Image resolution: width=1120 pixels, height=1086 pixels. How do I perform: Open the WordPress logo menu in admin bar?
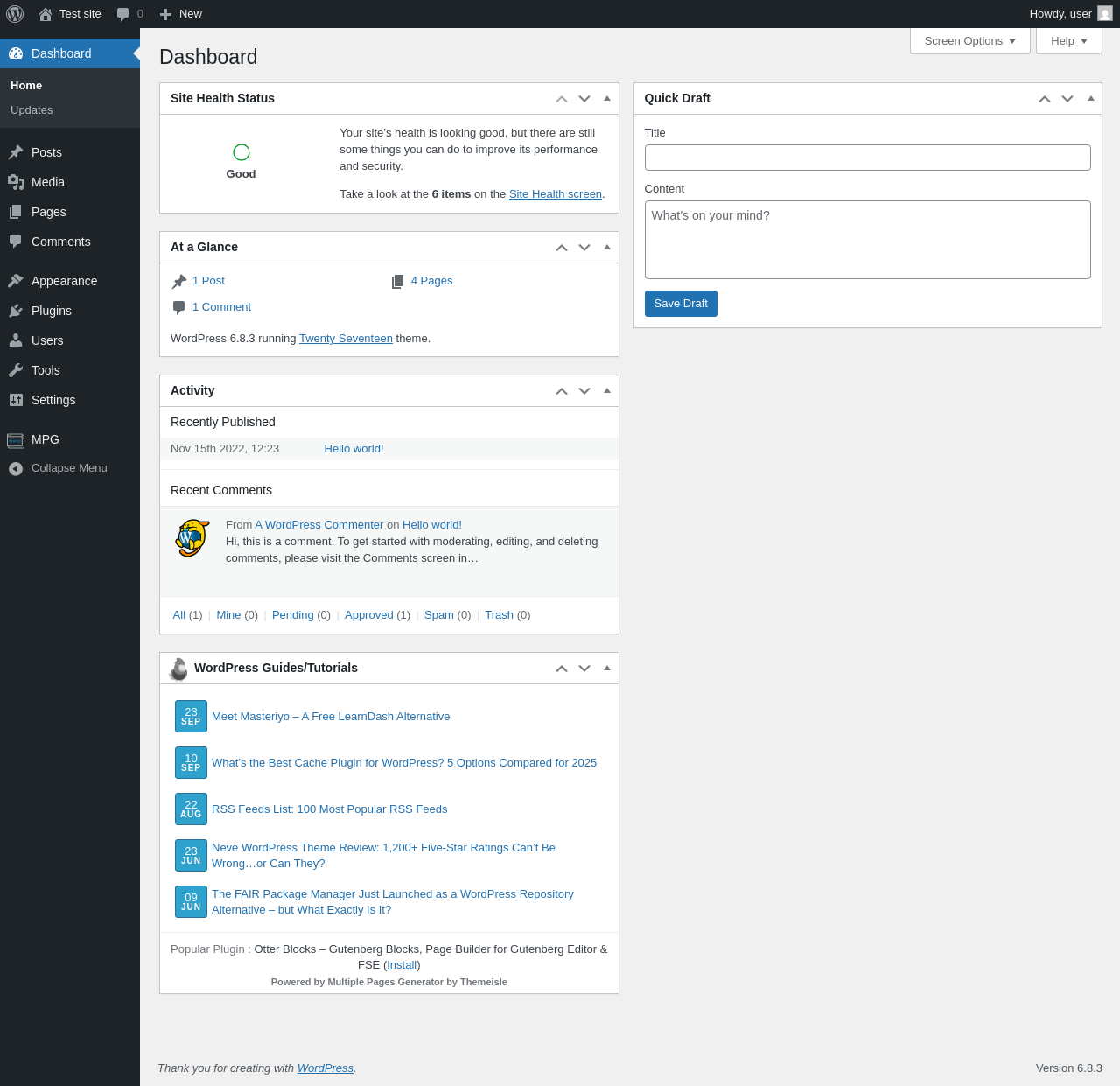(x=15, y=14)
